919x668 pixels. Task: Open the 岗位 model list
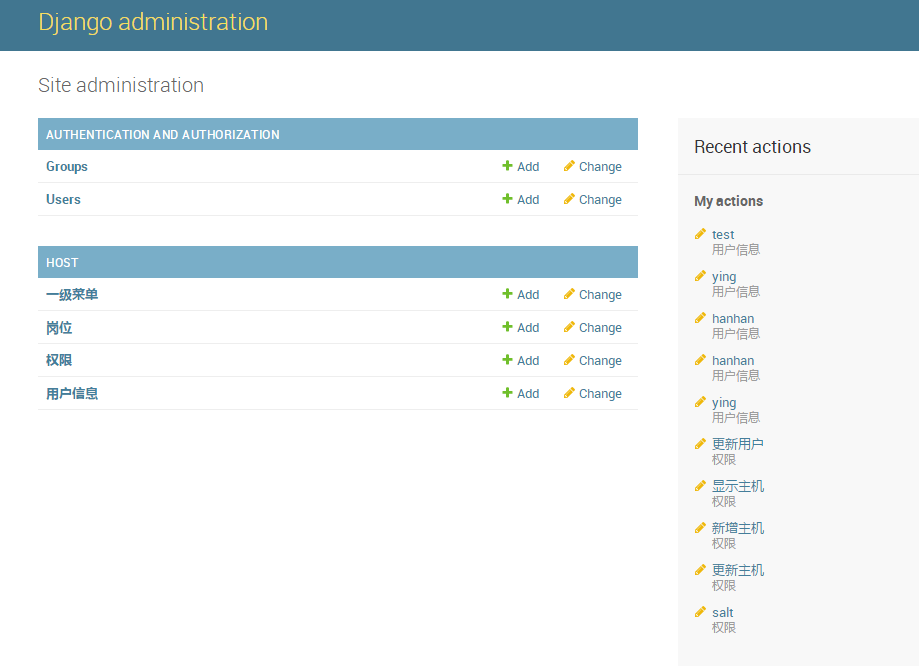(x=59, y=328)
